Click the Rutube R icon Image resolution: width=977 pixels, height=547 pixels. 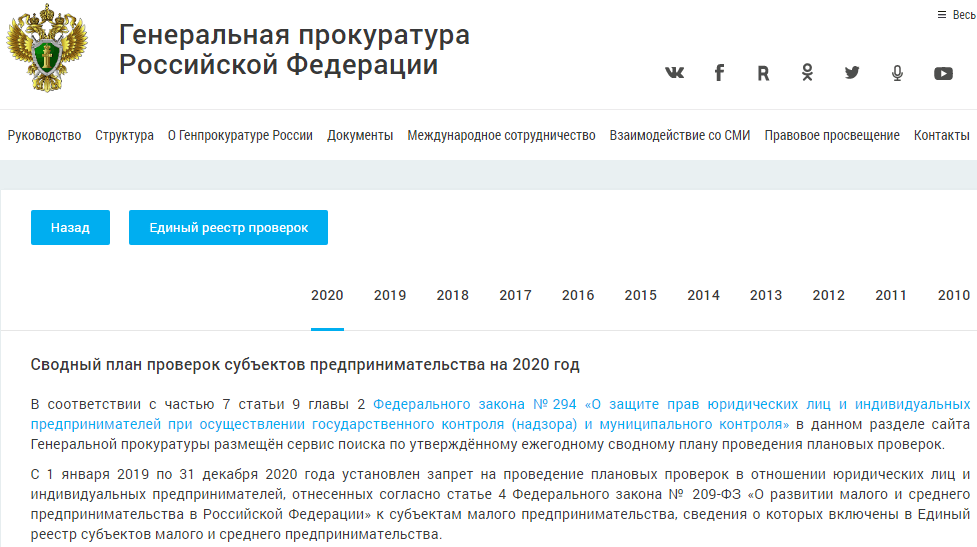point(763,74)
